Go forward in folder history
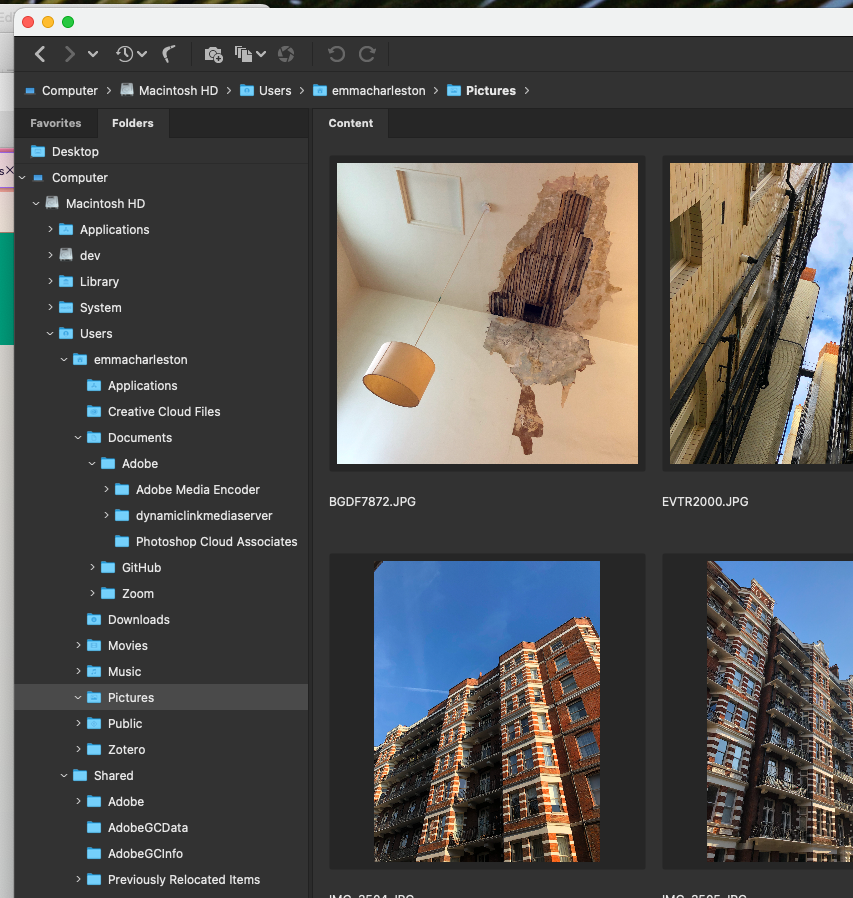The width and height of the screenshot is (853, 898). point(69,54)
